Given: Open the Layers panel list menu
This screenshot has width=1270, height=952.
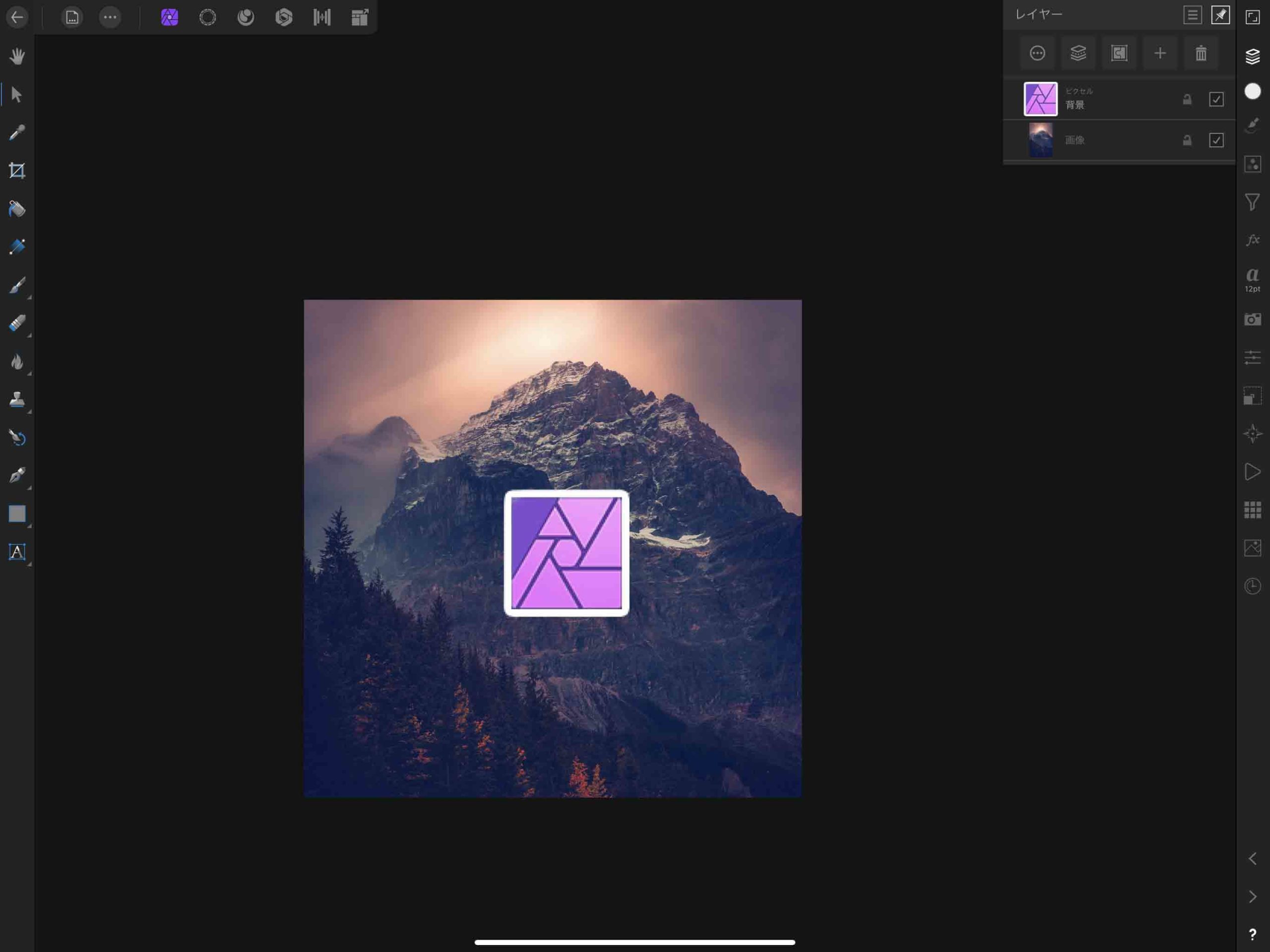Looking at the screenshot, I should pos(1193,15).
